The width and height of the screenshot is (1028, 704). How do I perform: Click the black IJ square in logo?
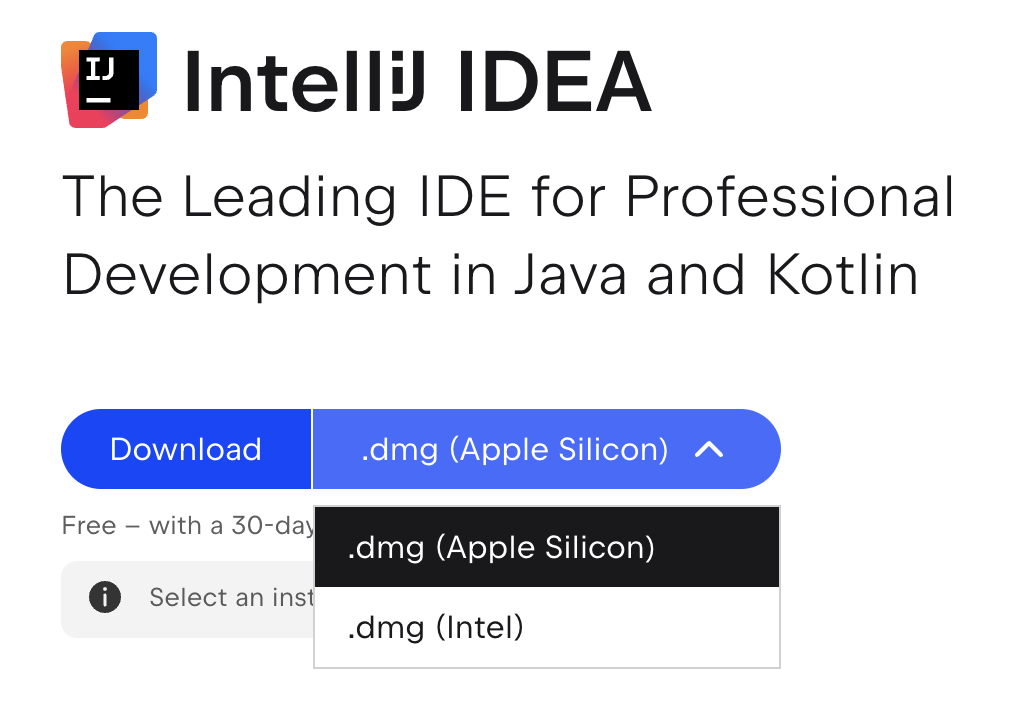[x=109, y=79]
